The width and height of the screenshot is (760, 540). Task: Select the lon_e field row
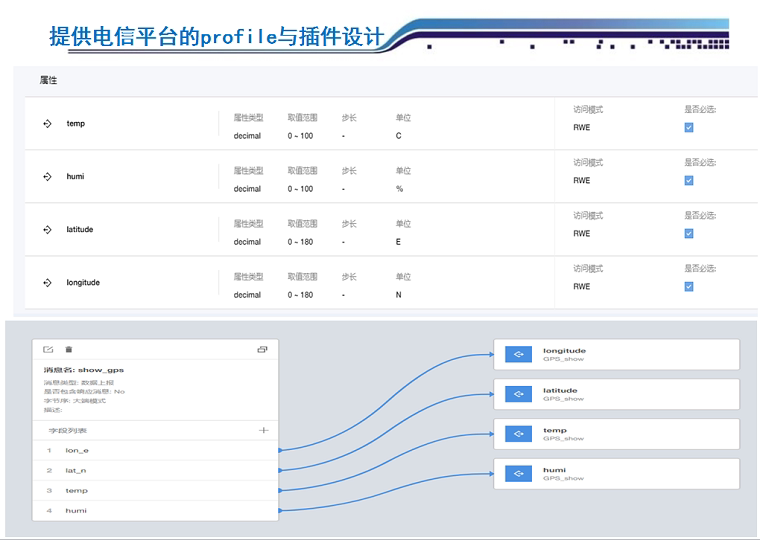156,450
